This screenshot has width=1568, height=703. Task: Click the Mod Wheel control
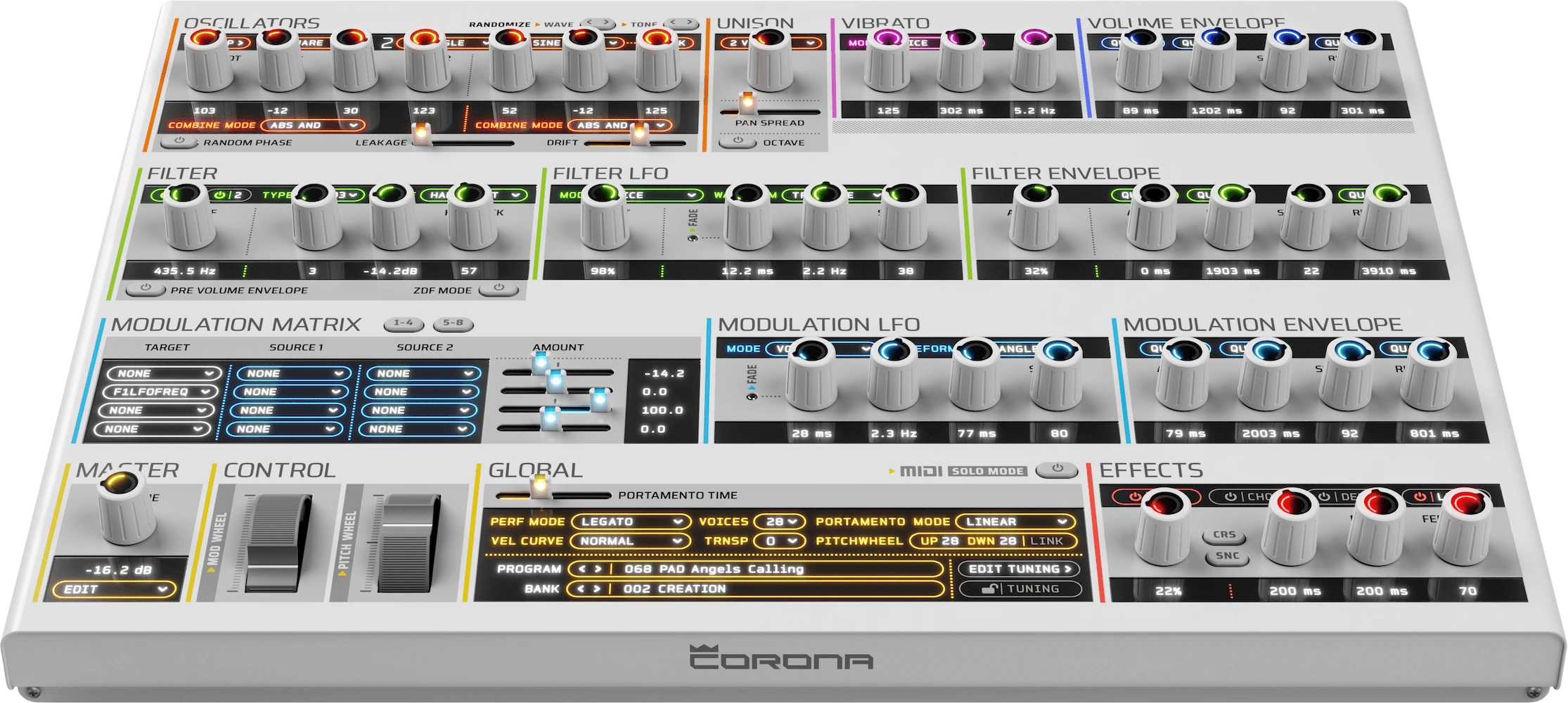277,541
